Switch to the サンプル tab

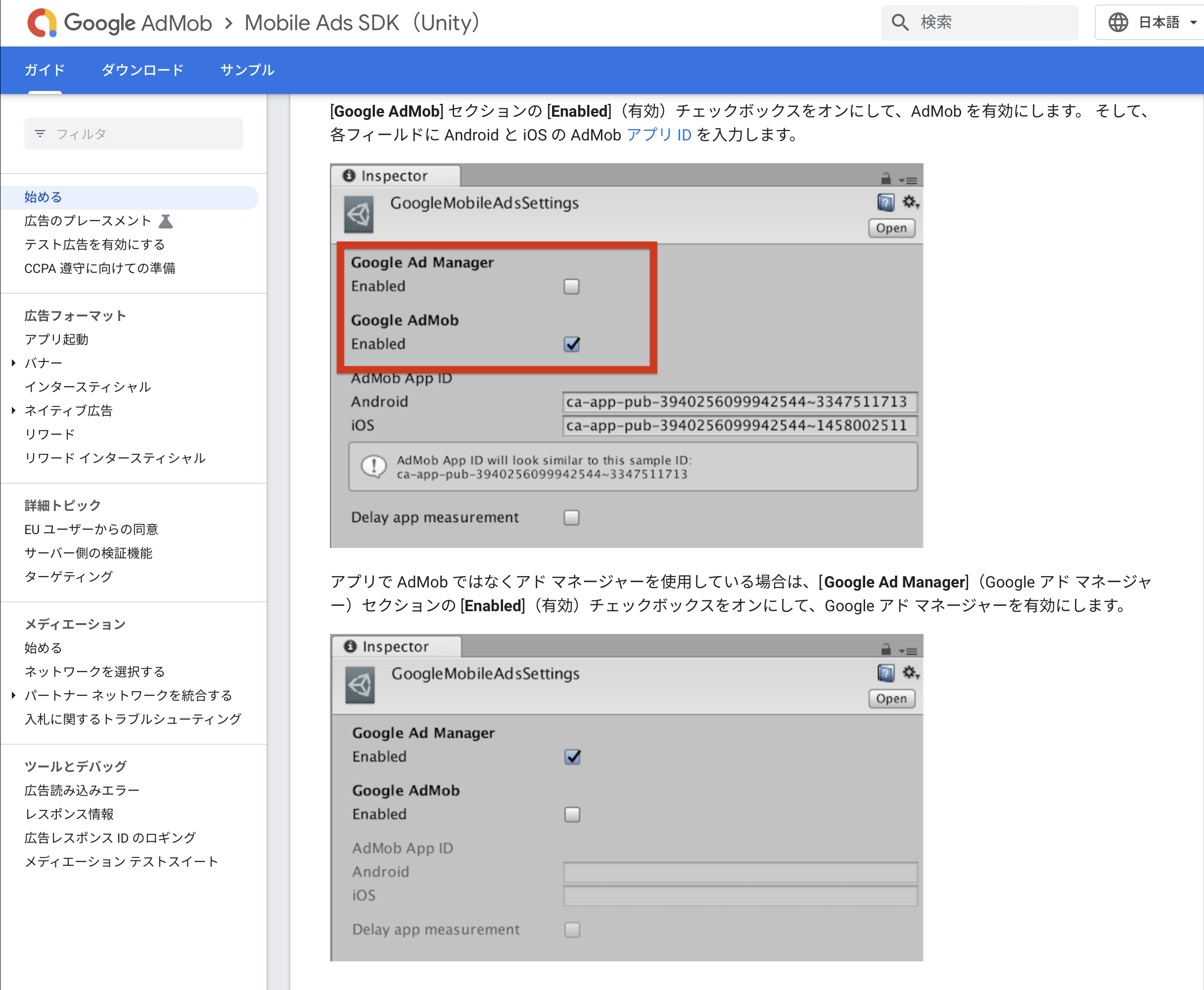pos(247,70)
